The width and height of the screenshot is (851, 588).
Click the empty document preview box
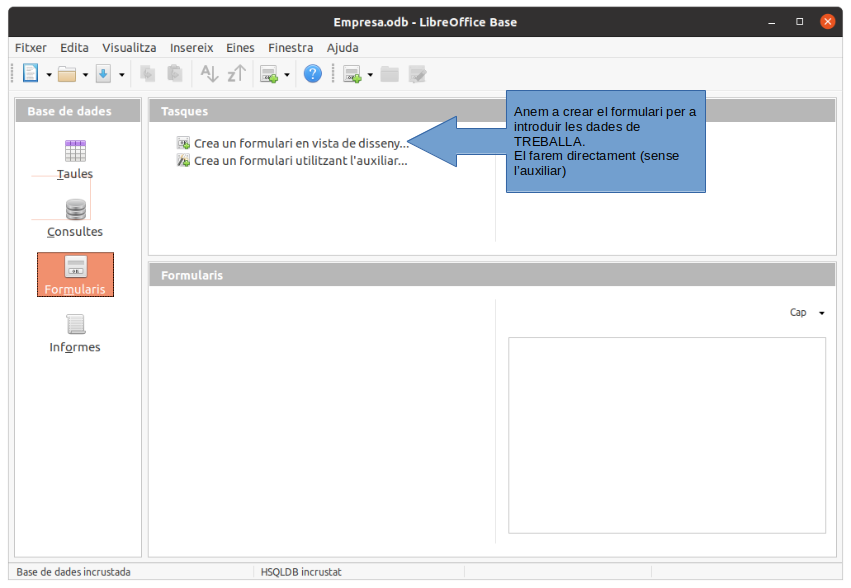point(666,435)
